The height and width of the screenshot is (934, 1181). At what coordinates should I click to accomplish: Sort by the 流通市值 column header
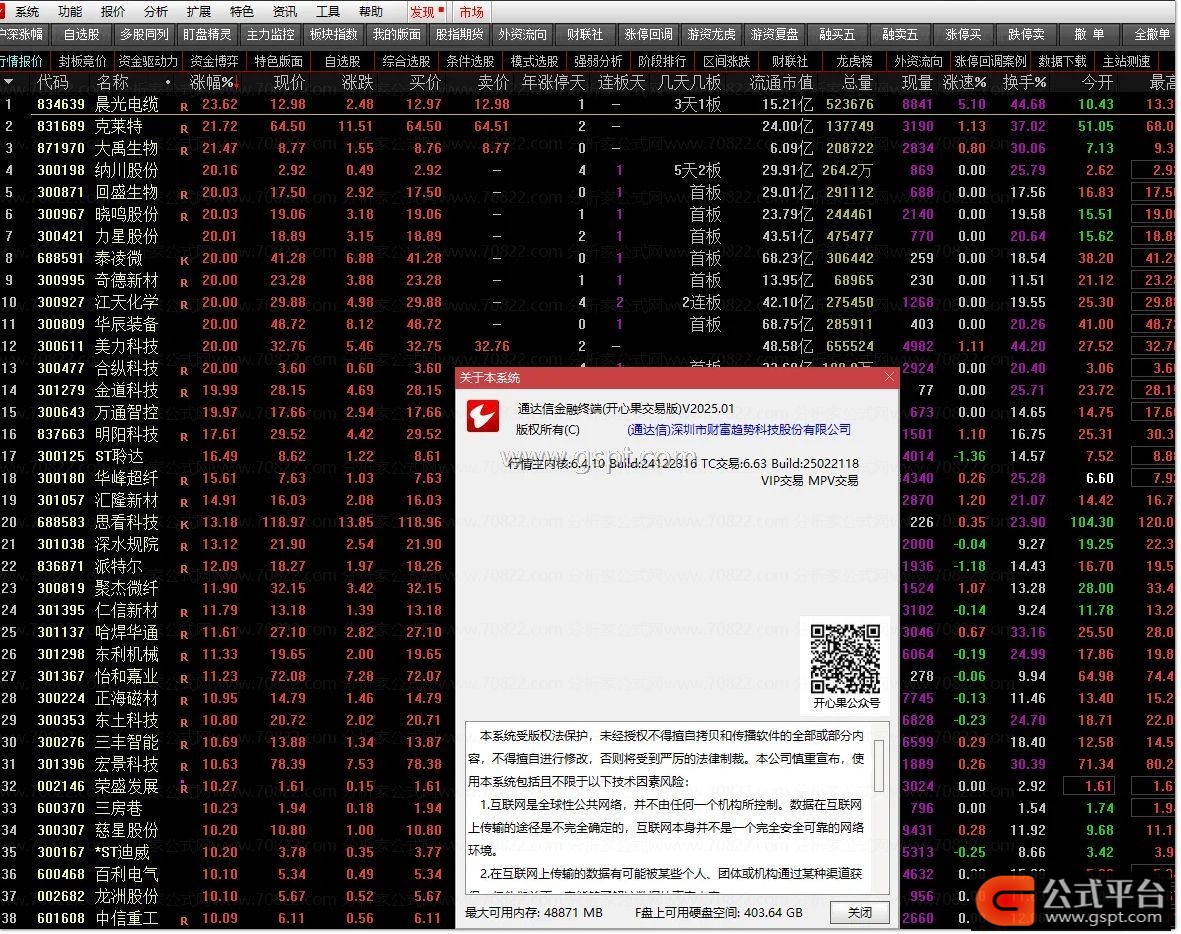tap(781, 82)
